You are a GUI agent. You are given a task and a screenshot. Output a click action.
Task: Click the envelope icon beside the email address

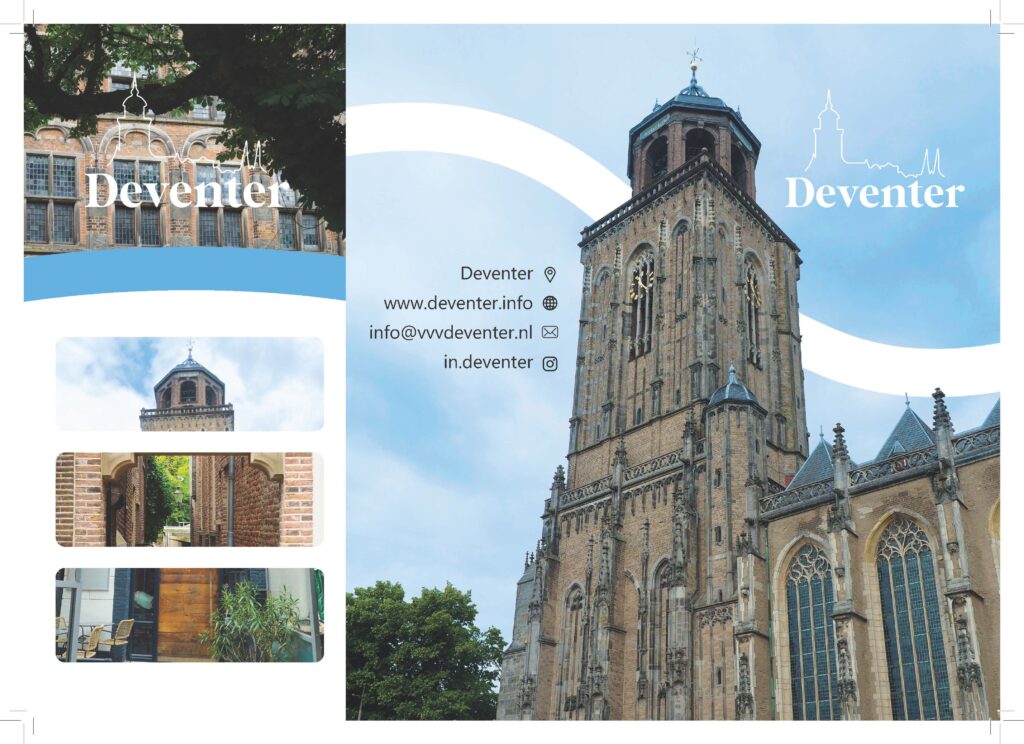tap(551, 332)
